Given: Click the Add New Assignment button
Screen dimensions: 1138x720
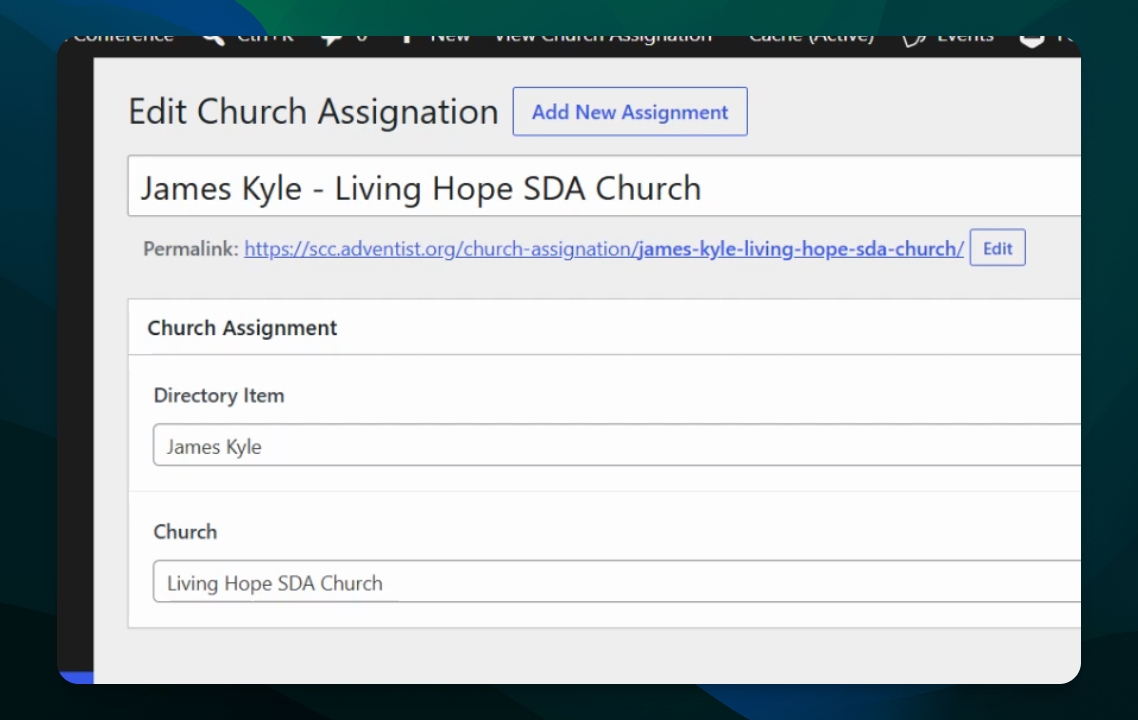Looking at the screenshot, I should [630, 112].
